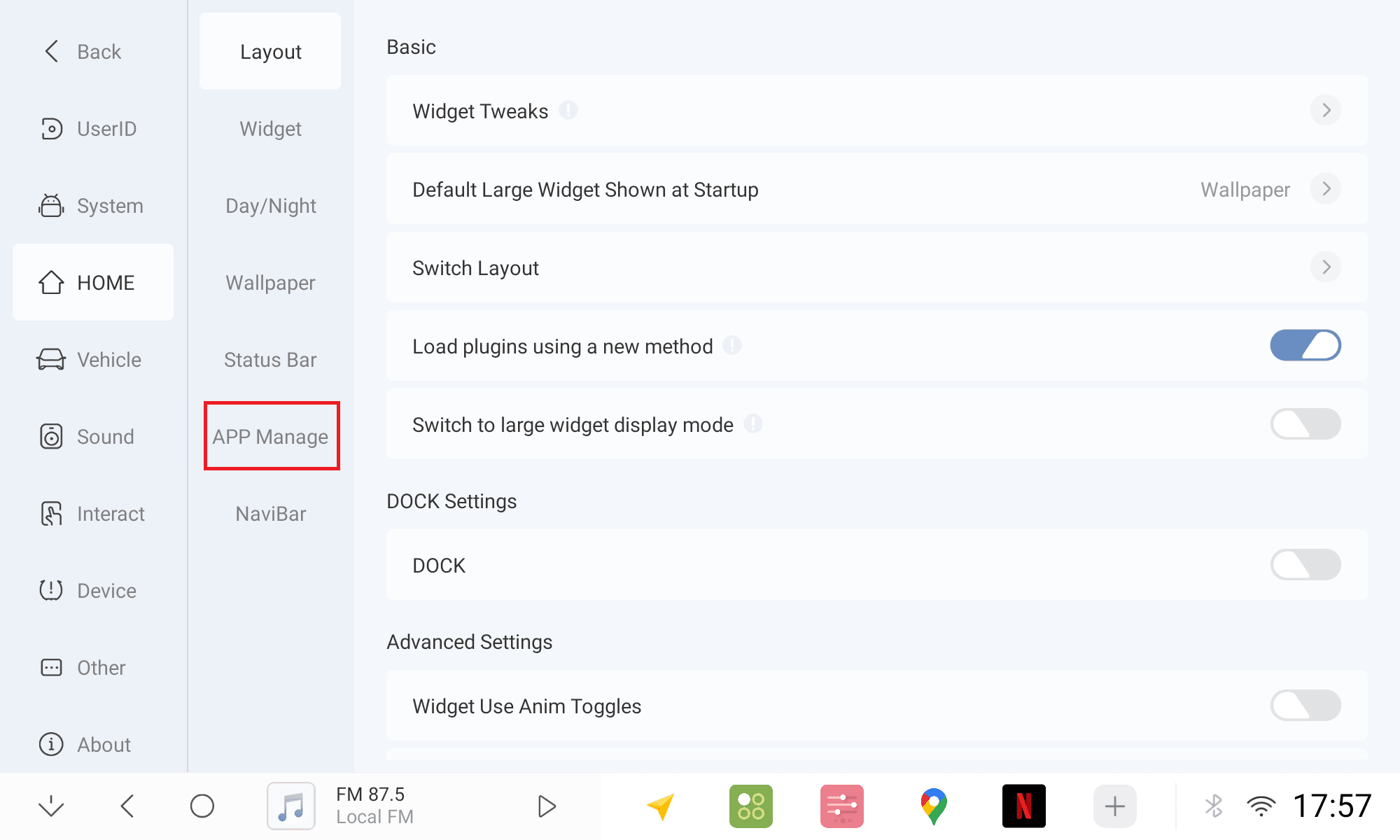This screenshot has width=1400, height=840.
Task: Open Default Large Widget Shown at Startup options
Action: click(1325, 189)
